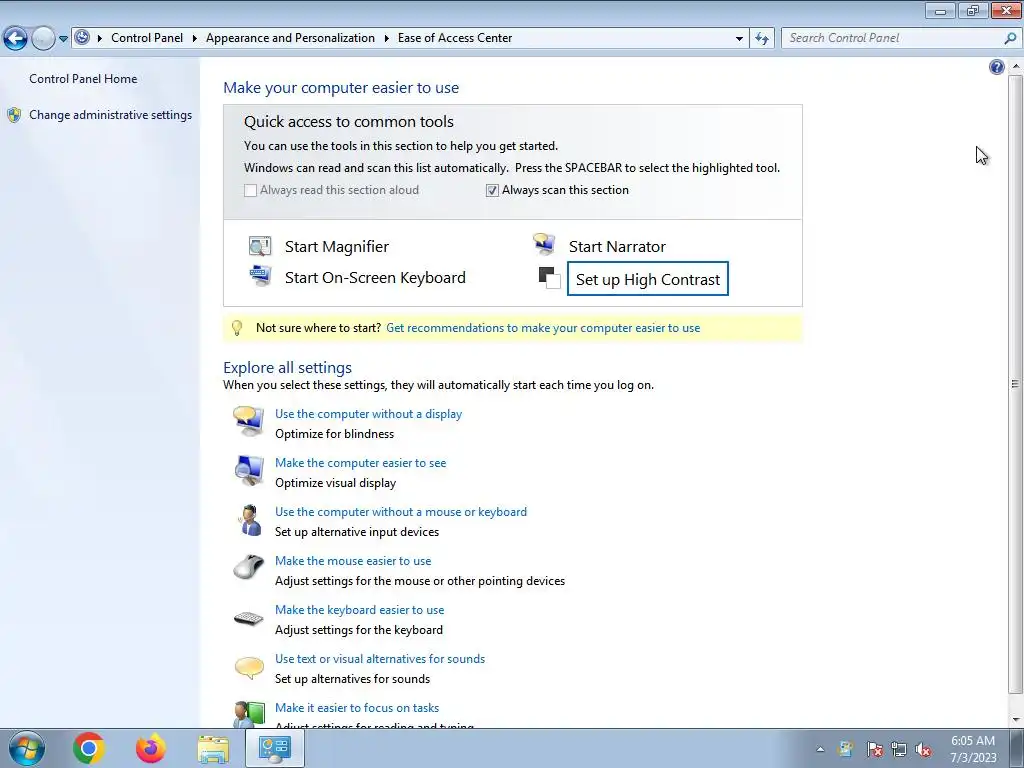
Task: Click the vertical scrollbar thumb
Action: point(1015,384)
